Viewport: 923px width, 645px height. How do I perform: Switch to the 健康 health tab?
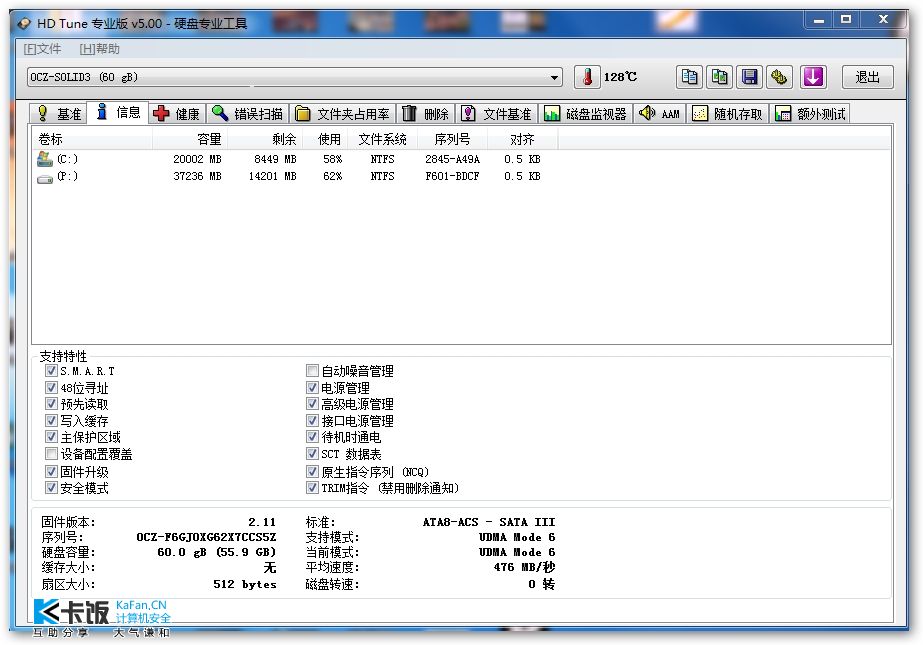tap(177, 114)
